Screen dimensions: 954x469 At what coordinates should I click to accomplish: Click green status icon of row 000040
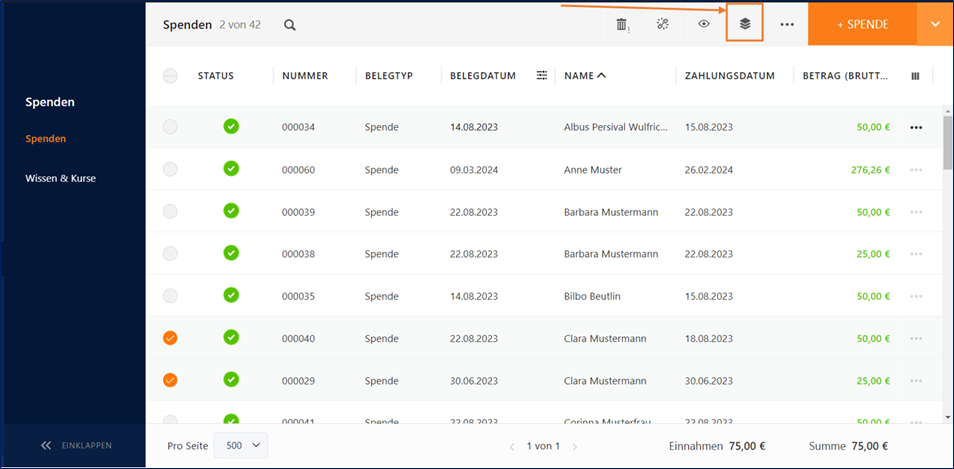[x=231, y=337]
